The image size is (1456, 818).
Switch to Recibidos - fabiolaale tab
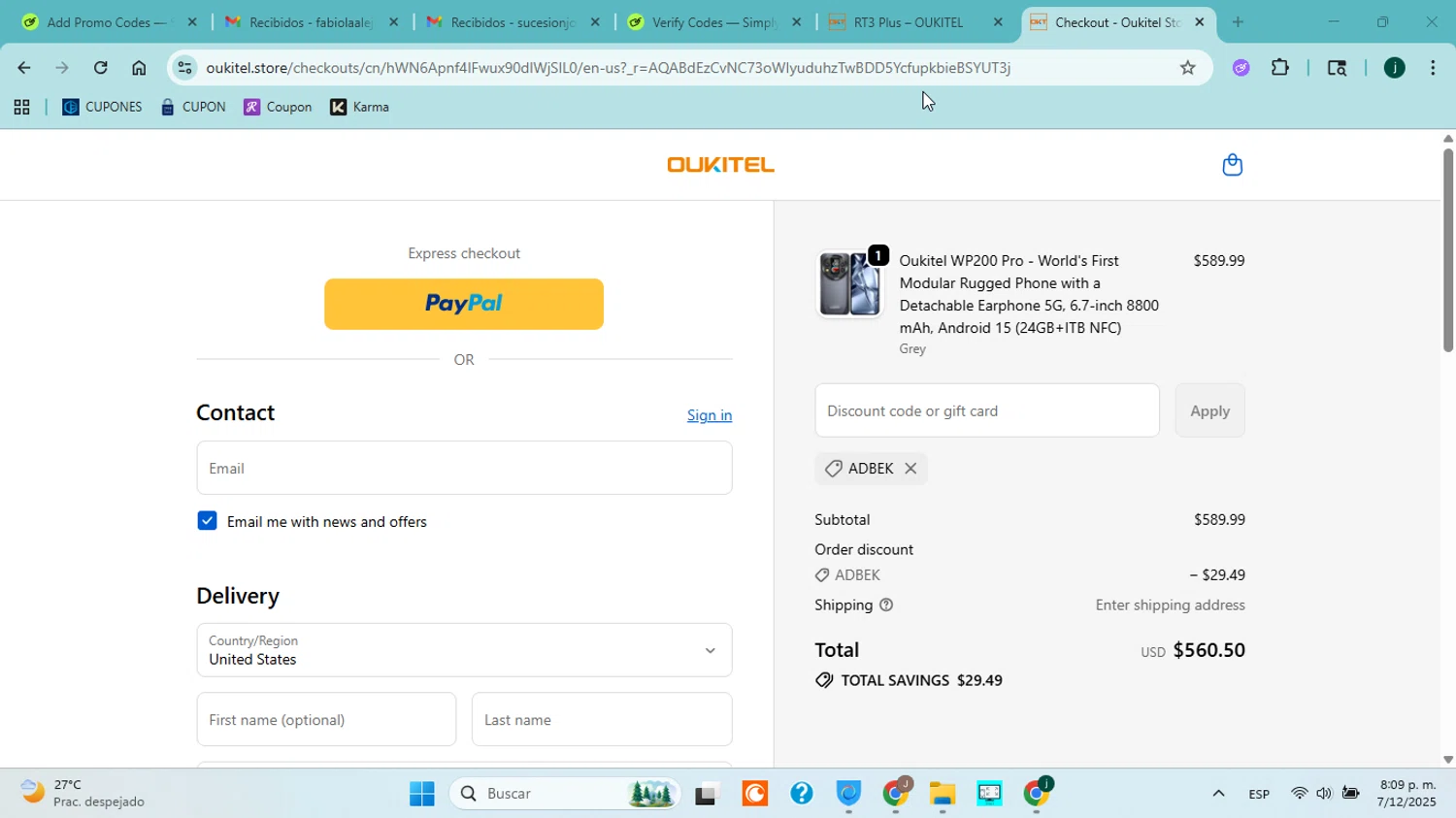312,22
